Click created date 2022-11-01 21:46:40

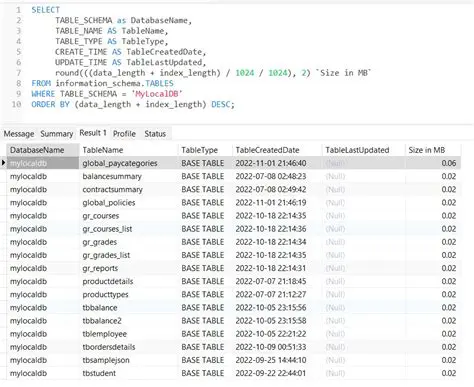tap(271, 163)
